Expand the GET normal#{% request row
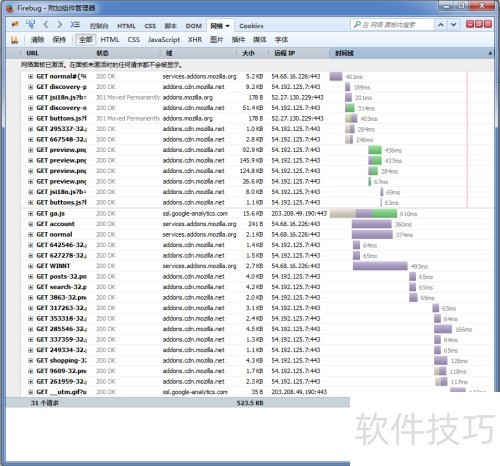 [x=30, y=77]
